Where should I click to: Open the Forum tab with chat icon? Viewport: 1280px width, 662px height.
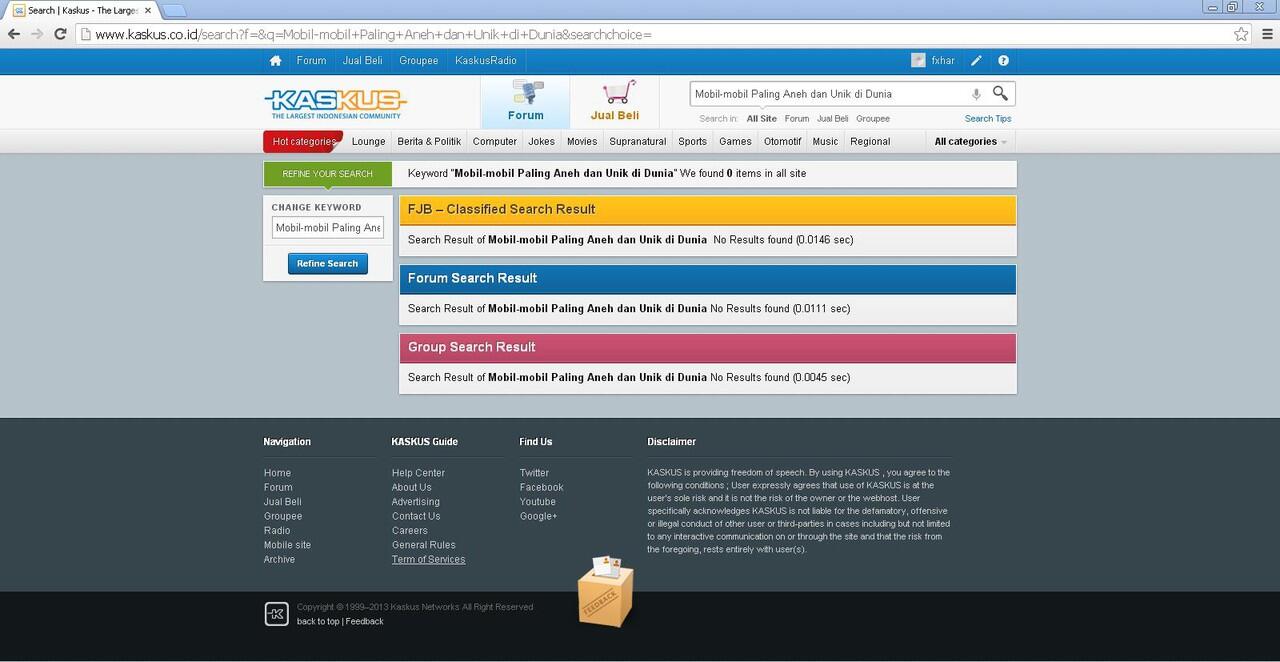click(525, 101)
